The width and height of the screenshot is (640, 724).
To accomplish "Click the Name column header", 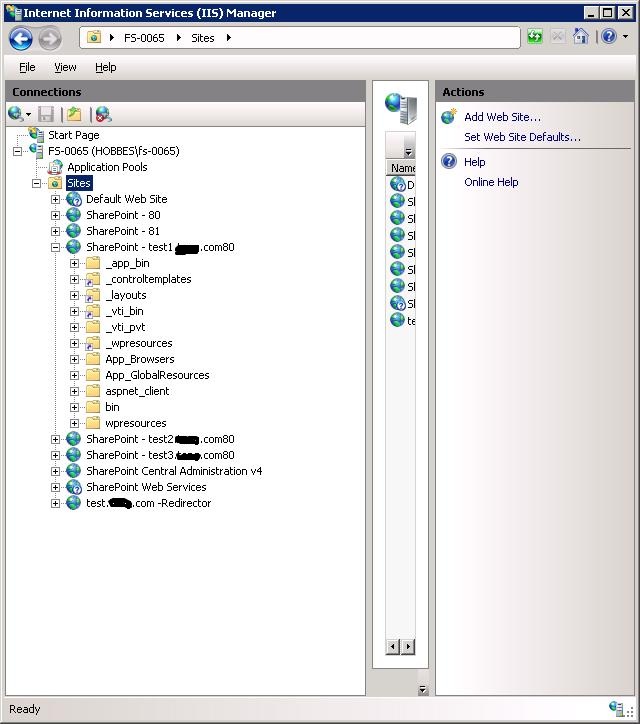I will coord(401,168).
